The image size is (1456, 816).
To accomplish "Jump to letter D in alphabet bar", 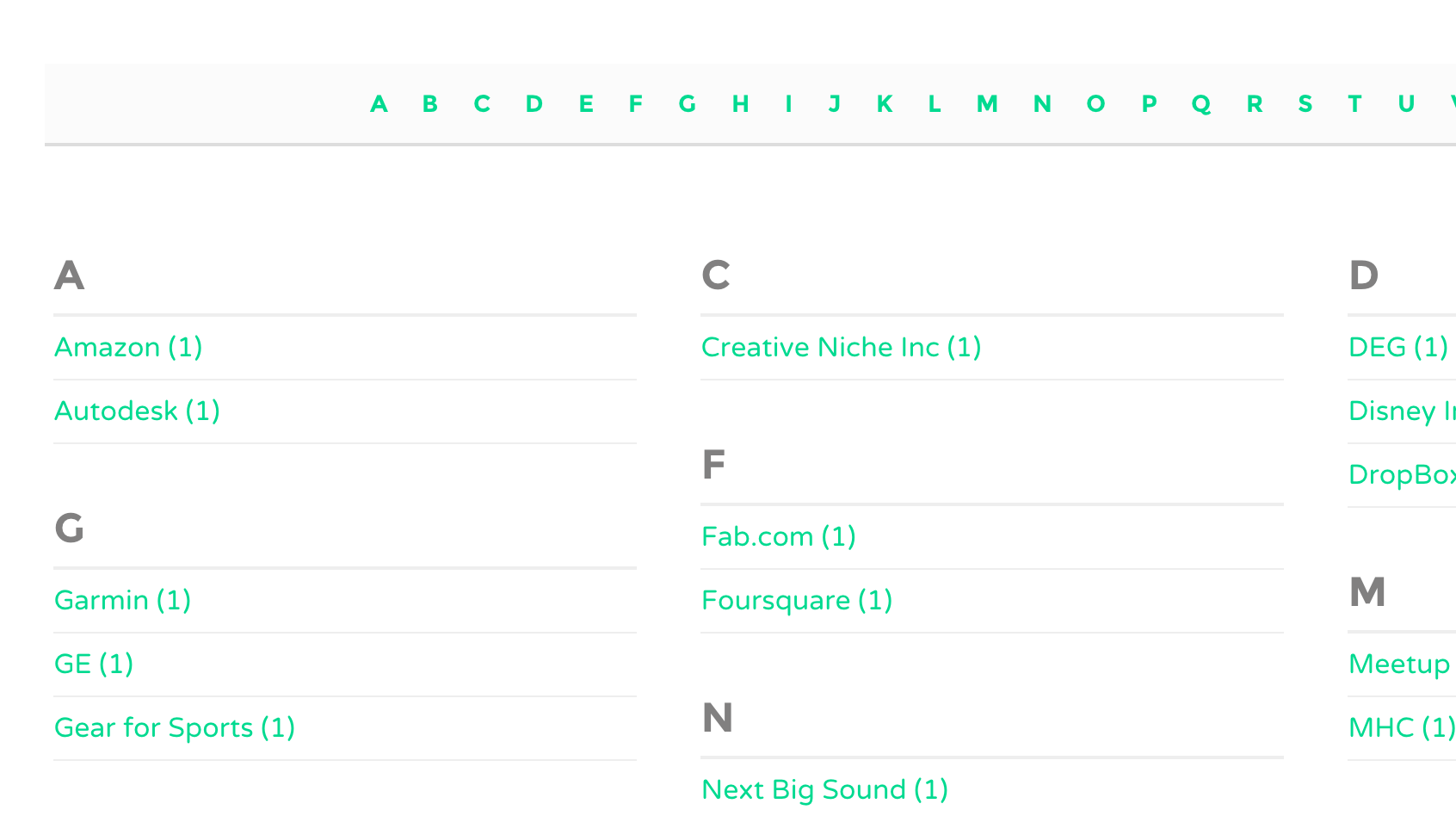I will pos(534,104).
